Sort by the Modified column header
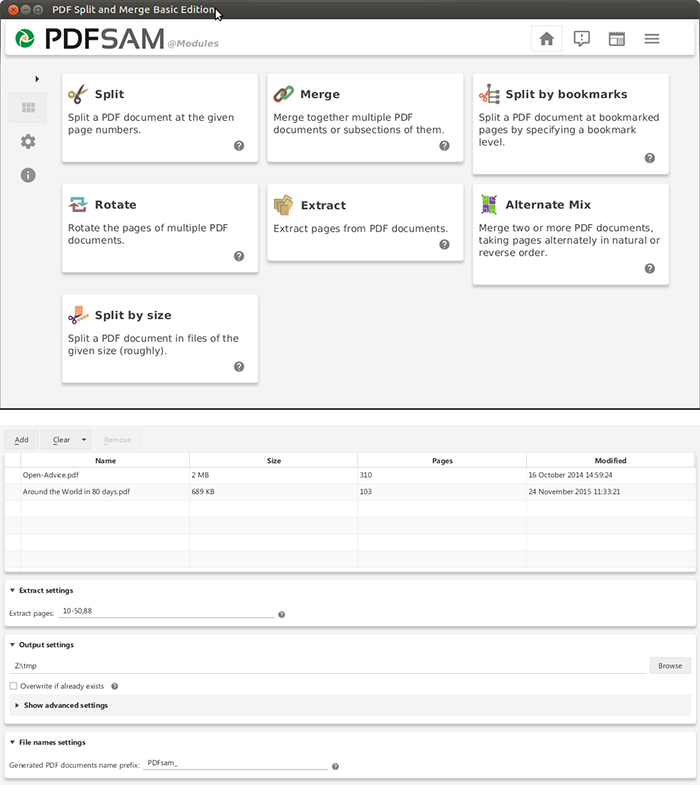The width and height of the screenshot is (700, 788). coord(611,460)
